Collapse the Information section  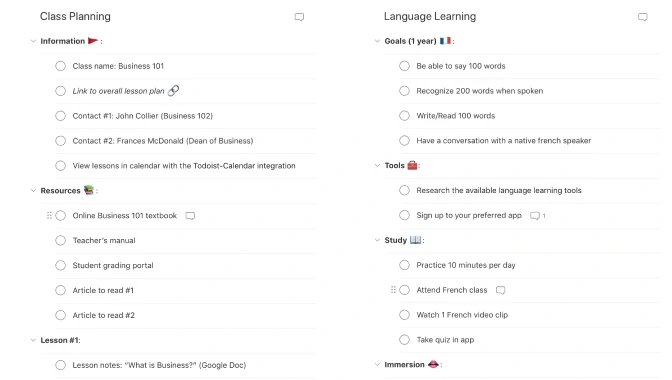(x=33, y=41)
